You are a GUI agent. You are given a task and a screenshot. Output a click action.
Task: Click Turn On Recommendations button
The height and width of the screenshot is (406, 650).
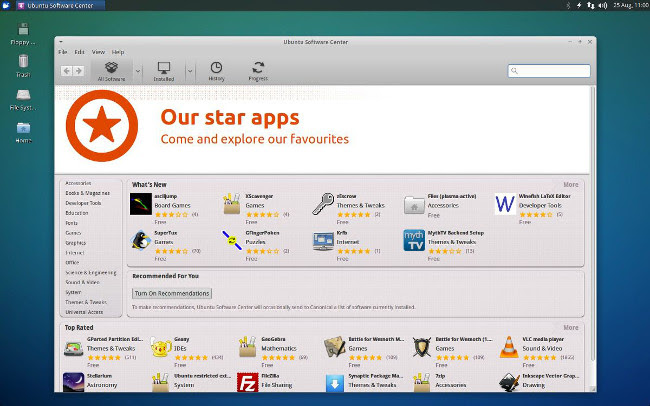click(x=172, y=293)
